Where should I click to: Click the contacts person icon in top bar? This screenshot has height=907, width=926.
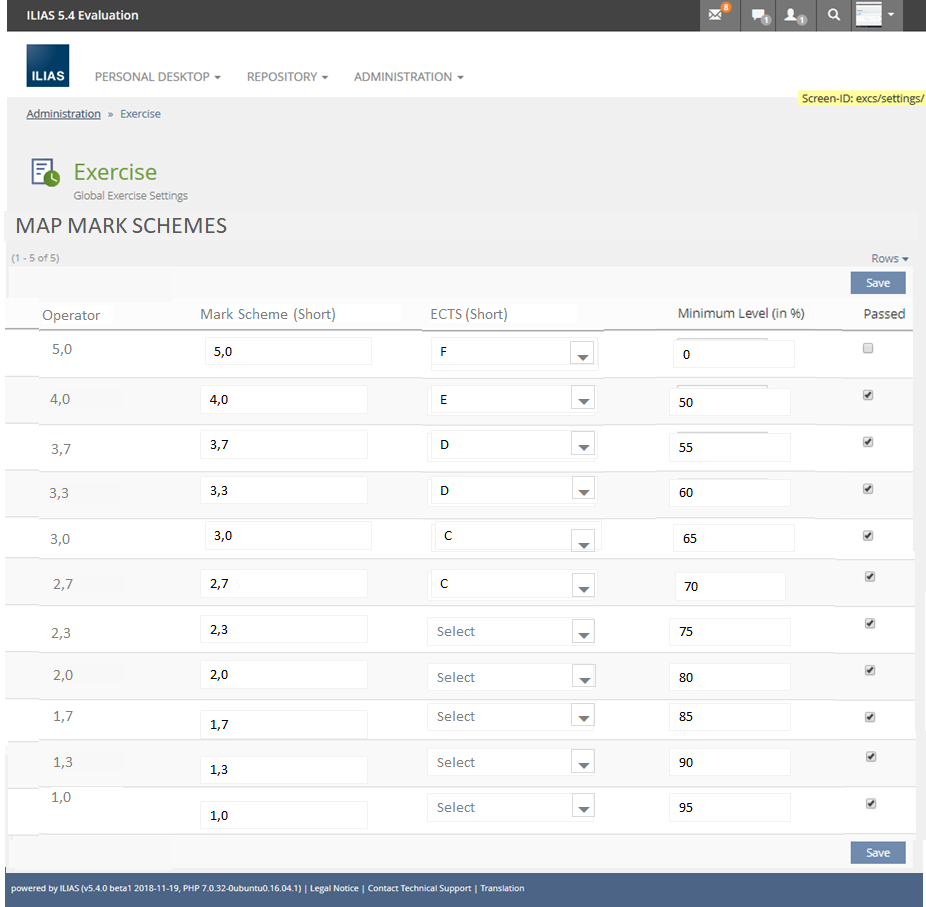(x=794, y=16)
